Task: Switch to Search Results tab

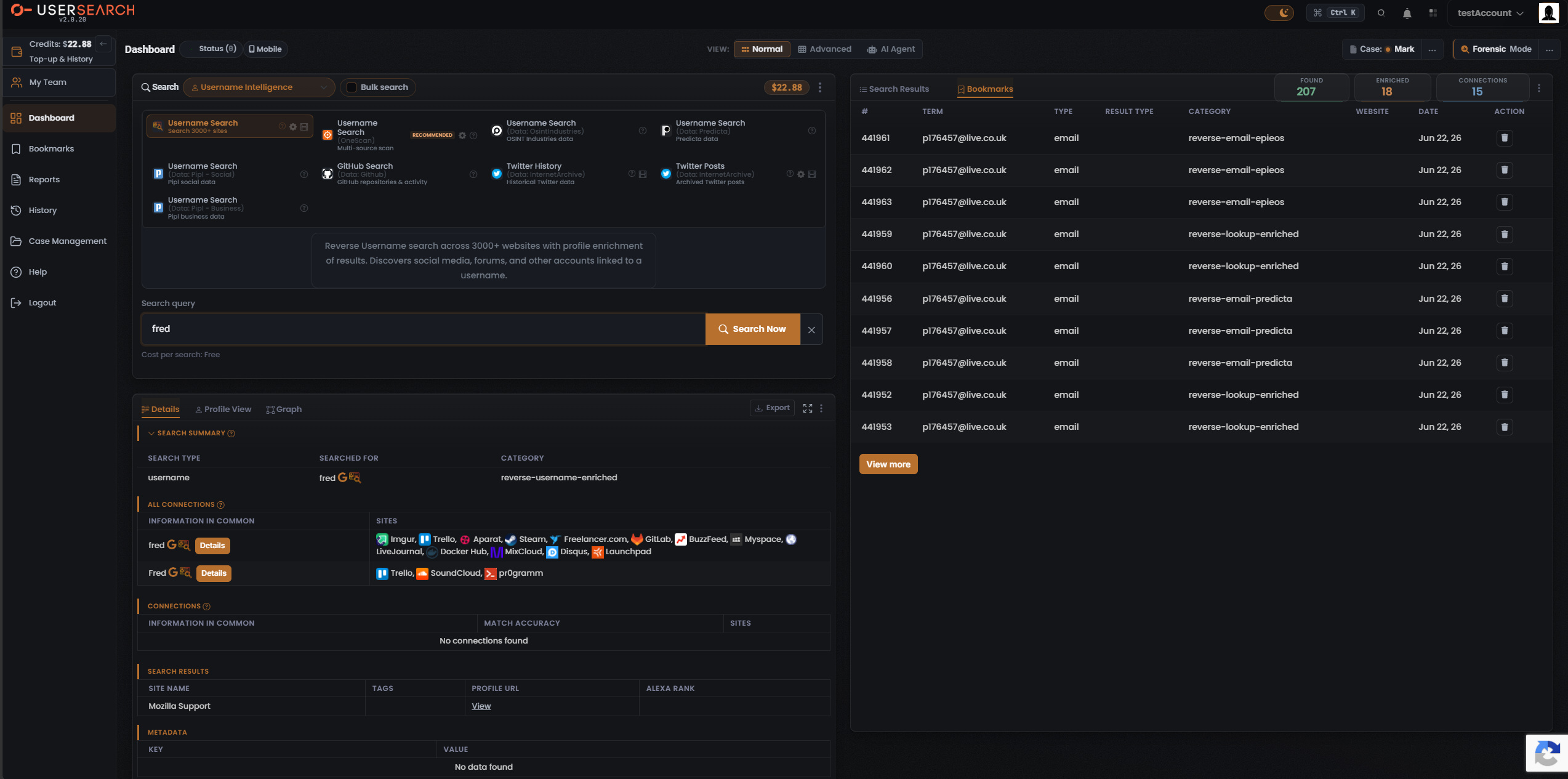Action: click(894, 89)
